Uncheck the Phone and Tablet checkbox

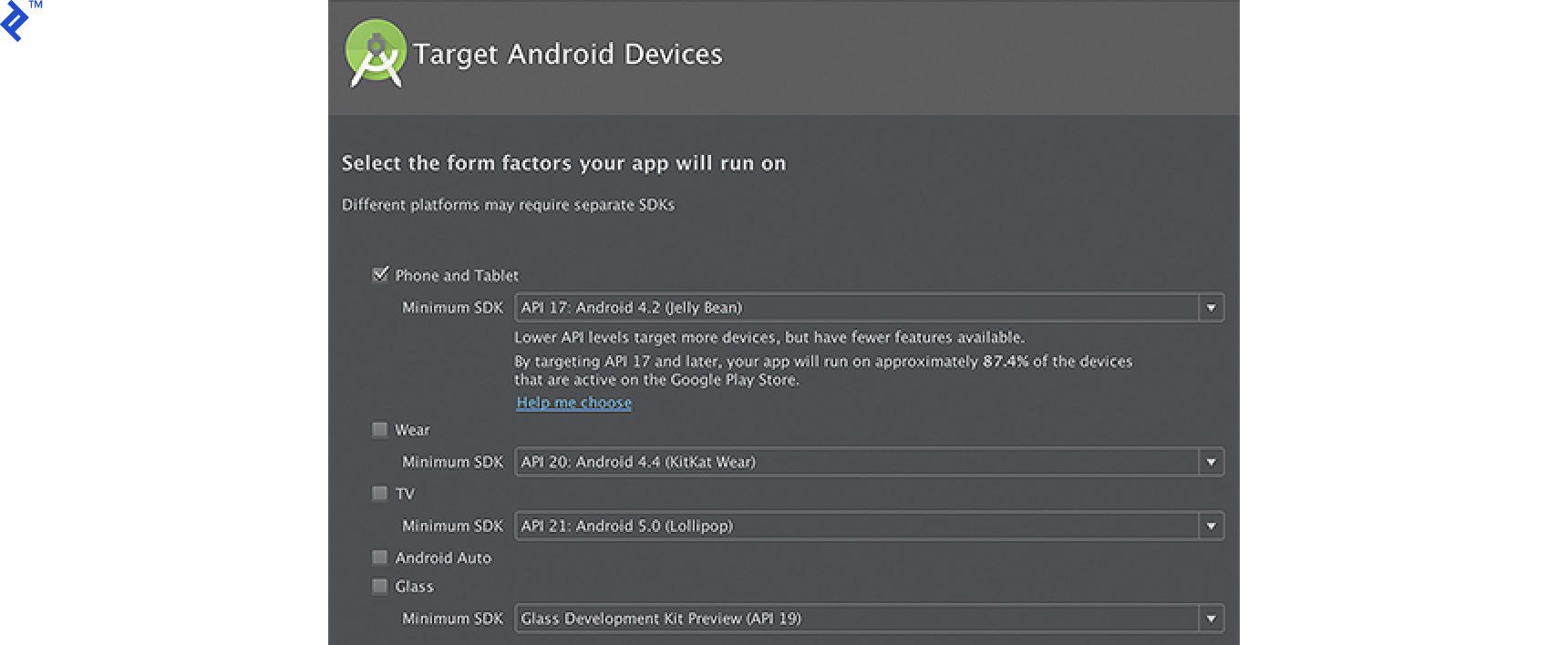(x=380, y=274)
